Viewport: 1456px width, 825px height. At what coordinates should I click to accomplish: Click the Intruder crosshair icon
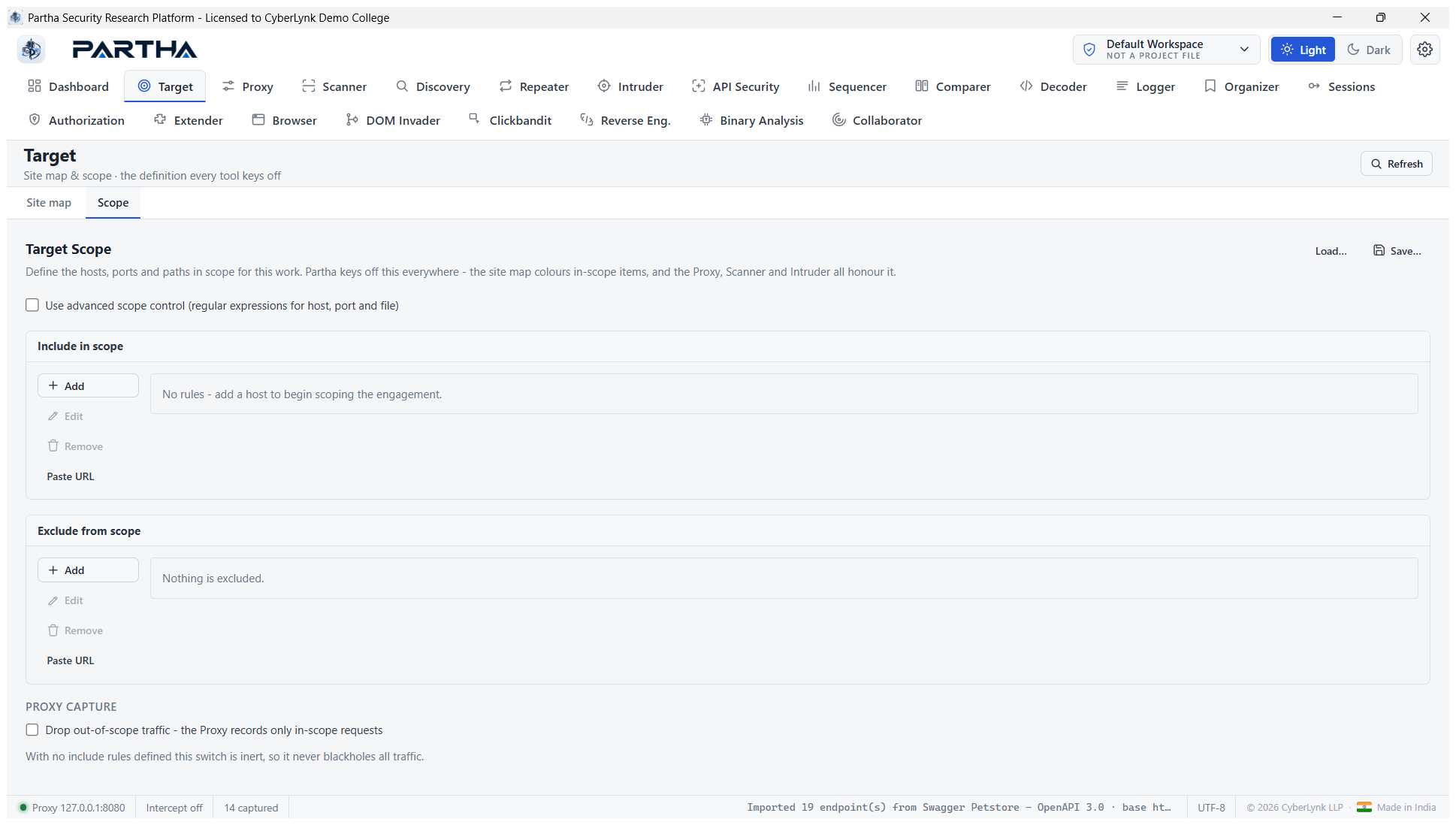tap(604, 86)
